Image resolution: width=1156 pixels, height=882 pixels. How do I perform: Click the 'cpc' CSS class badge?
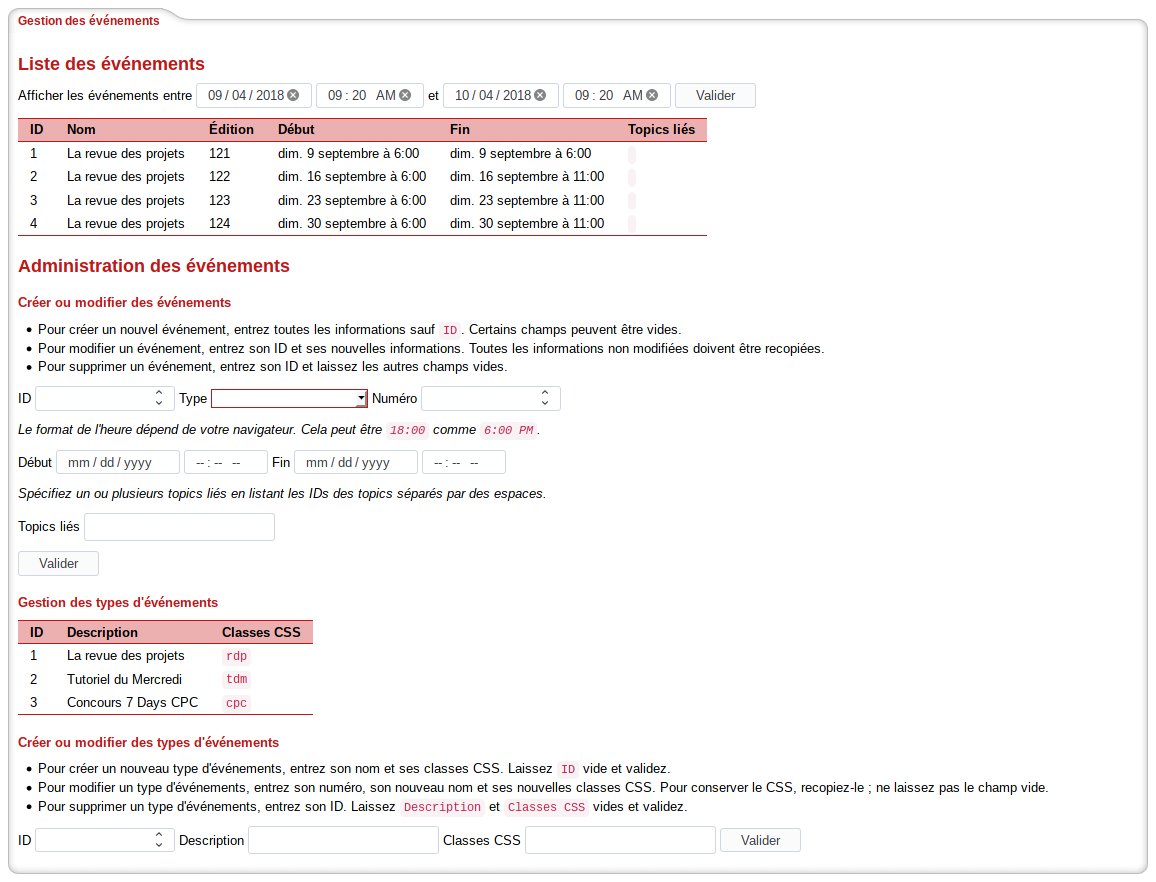[237, 703]
